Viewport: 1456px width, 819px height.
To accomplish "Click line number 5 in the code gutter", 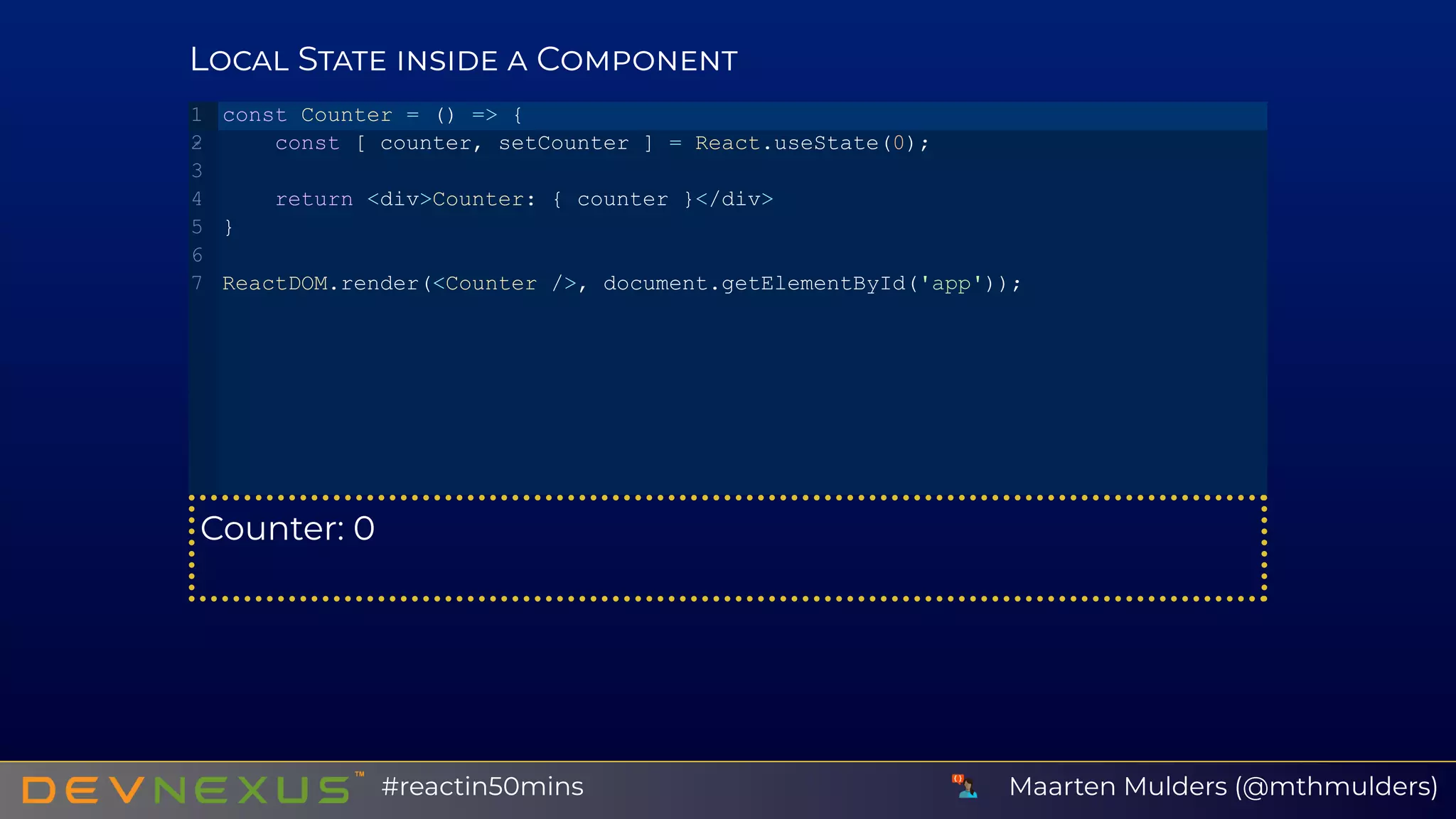I will (x=197, y=227).
